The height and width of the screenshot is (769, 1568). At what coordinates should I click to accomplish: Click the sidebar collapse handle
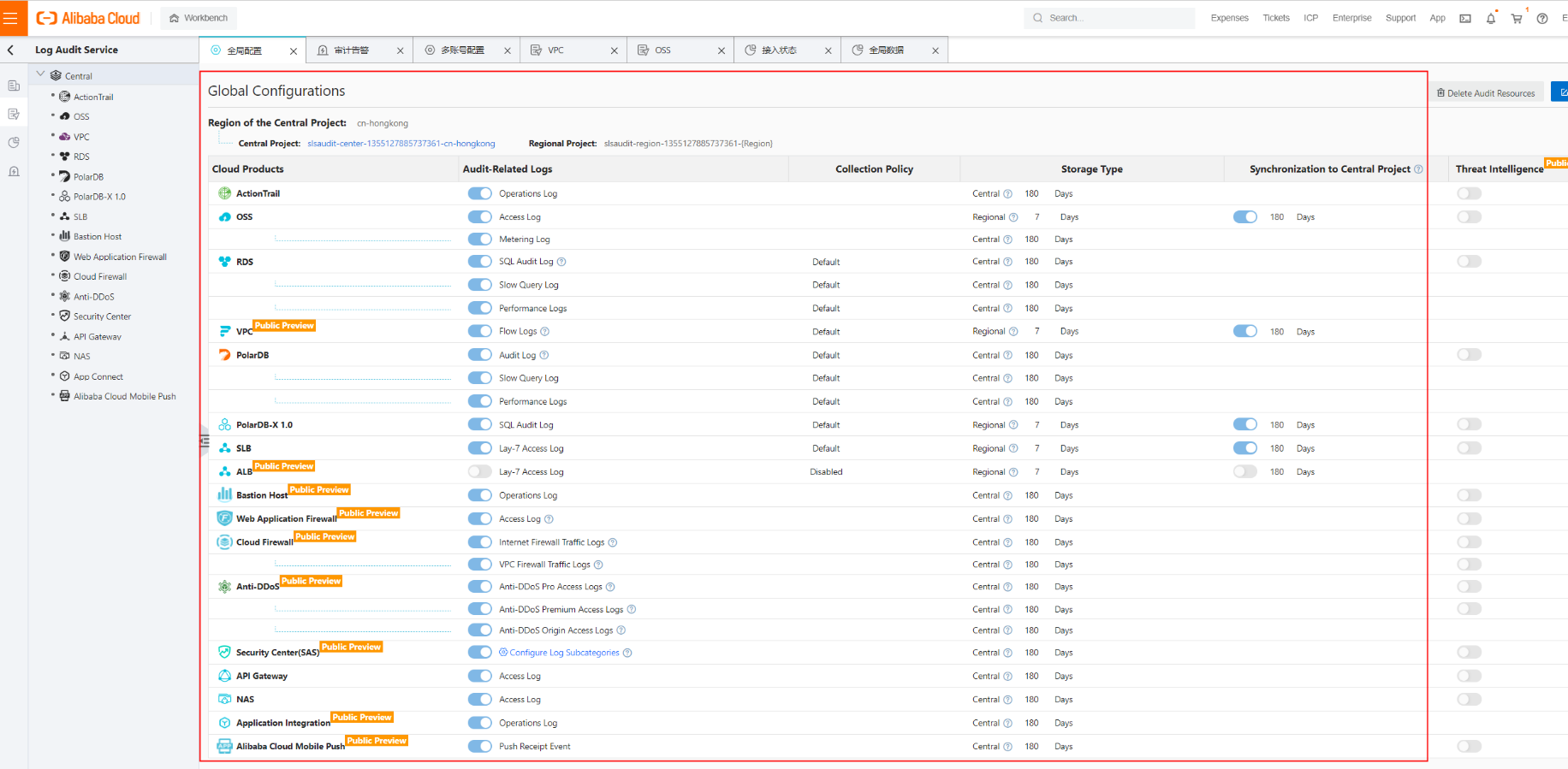204,441
